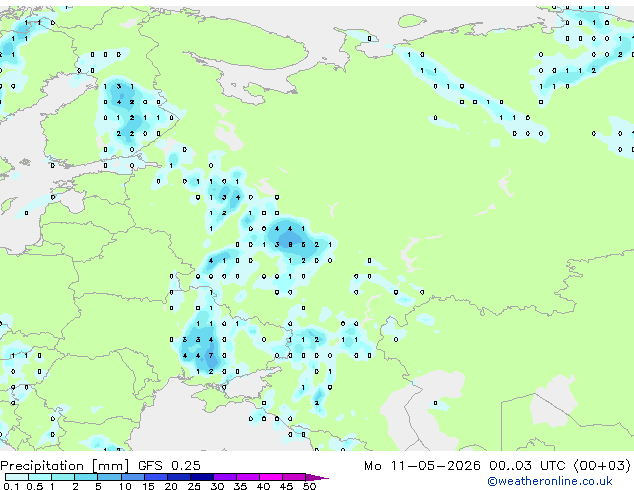The width and height of the screenshot is (634, 490).
Task: Pick the 10–15 mm legend color swatch
Action: point(132,477)
